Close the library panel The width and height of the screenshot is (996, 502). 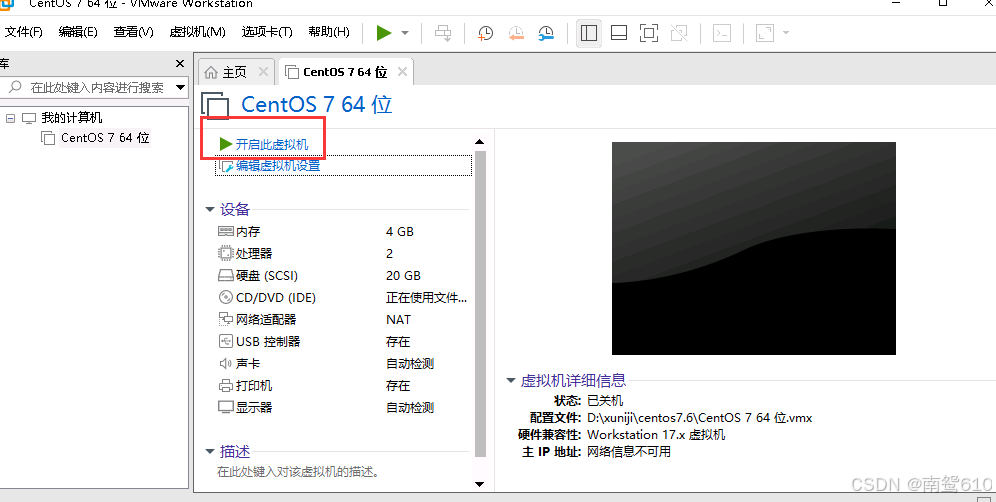click(180, 64)
